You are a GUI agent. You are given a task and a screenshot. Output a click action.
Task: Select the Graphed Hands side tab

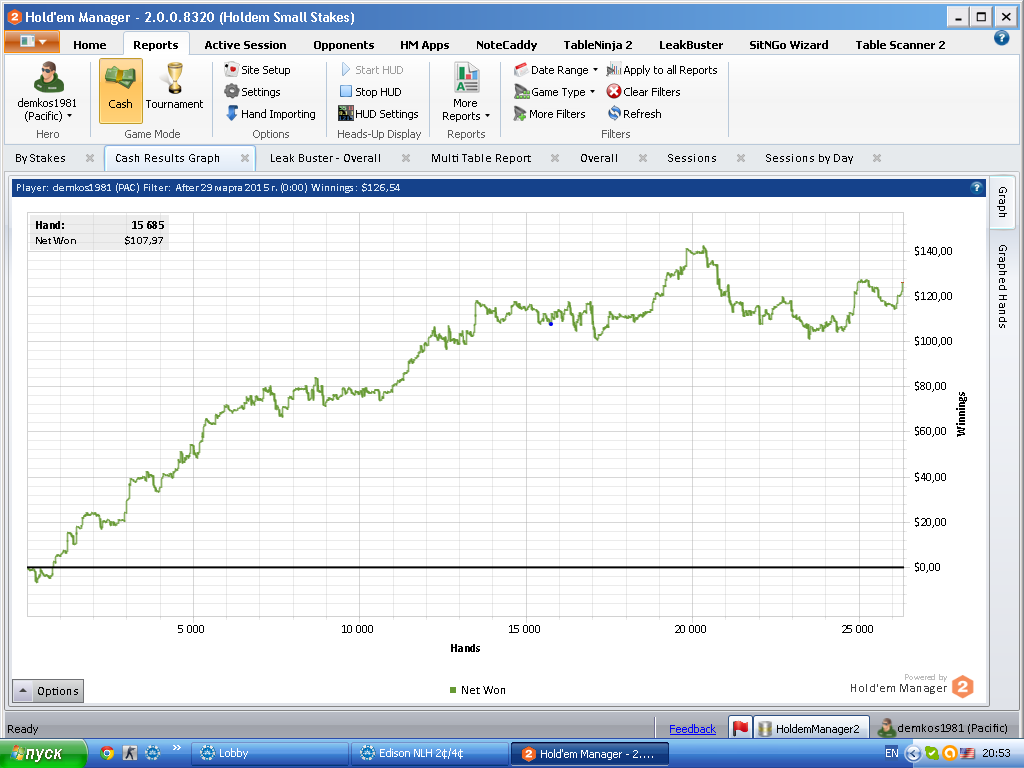[1002, 286]
